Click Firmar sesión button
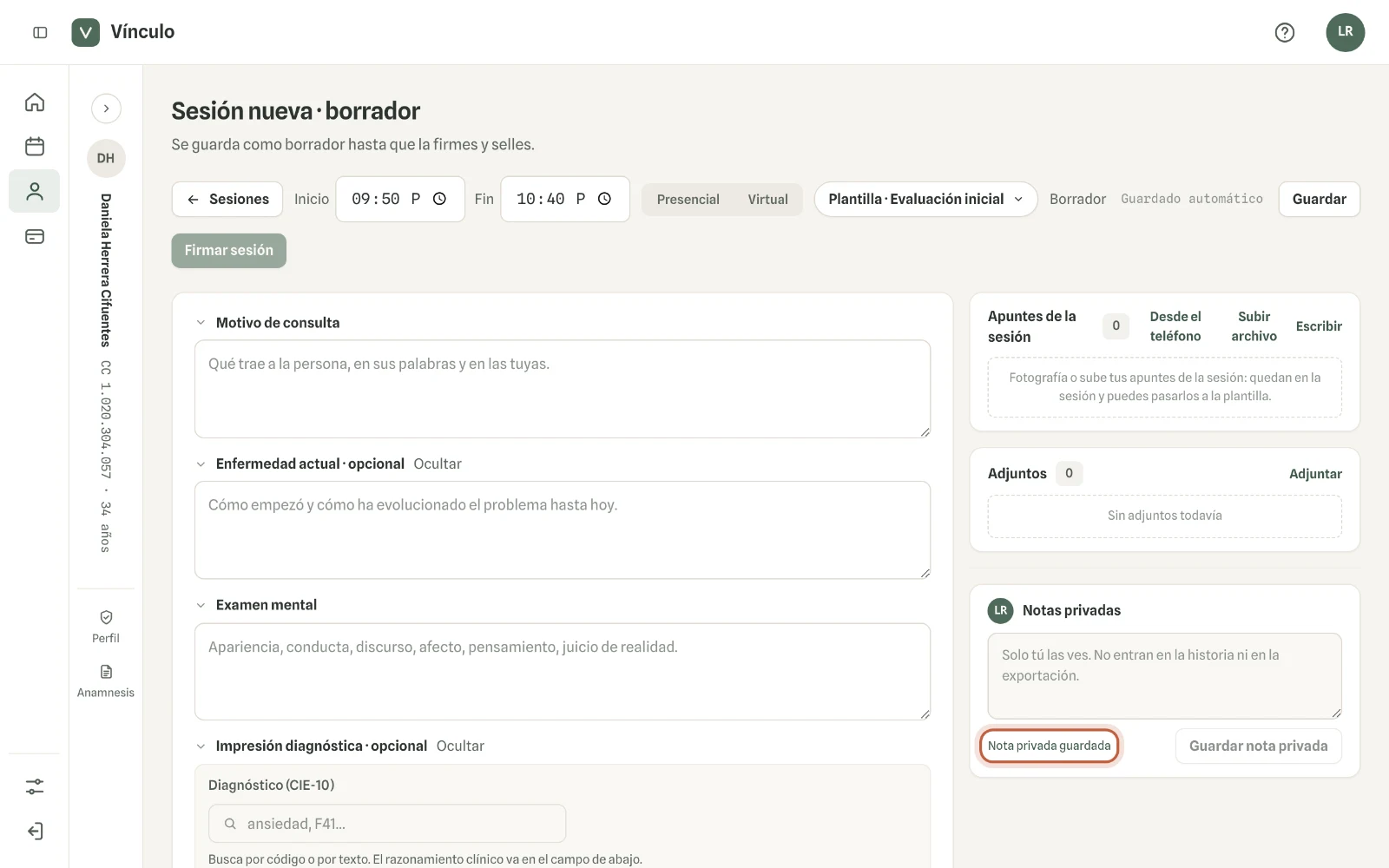 point(229,250)
